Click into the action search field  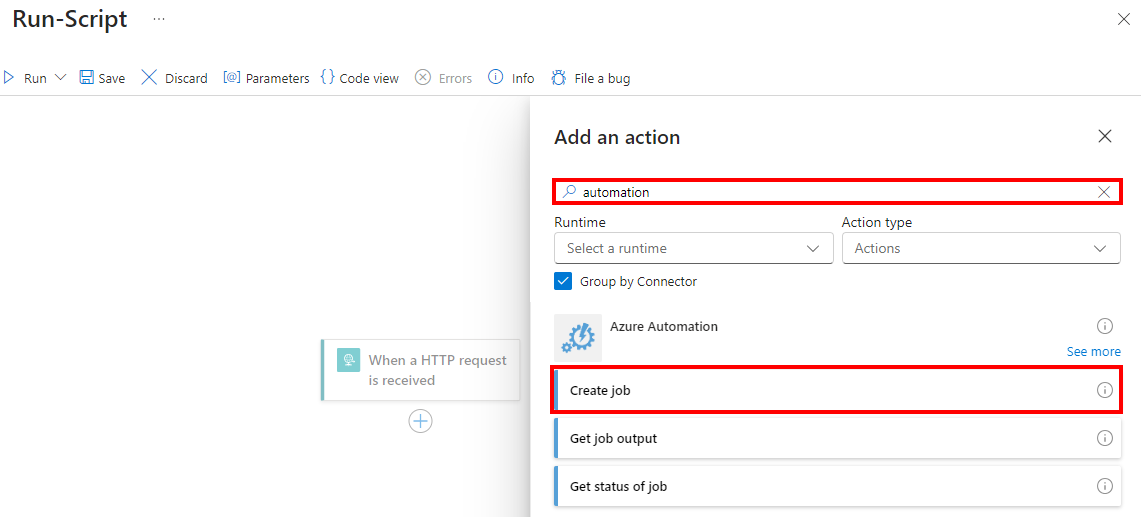[x=830, y=192]
